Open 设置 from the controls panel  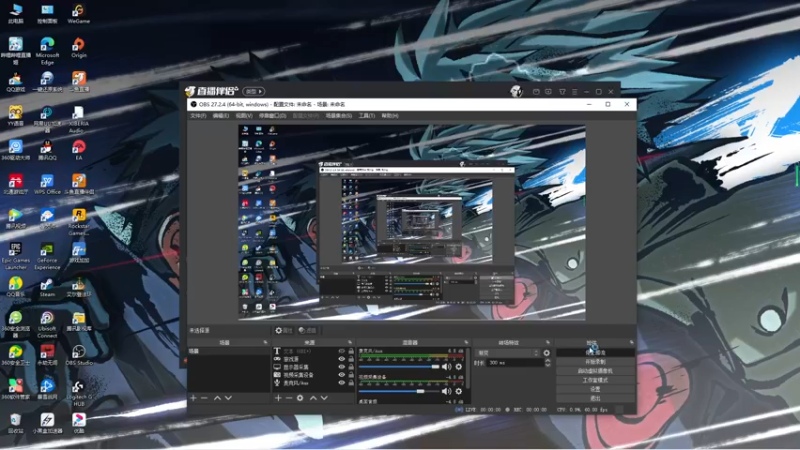(x=595, y=389)
